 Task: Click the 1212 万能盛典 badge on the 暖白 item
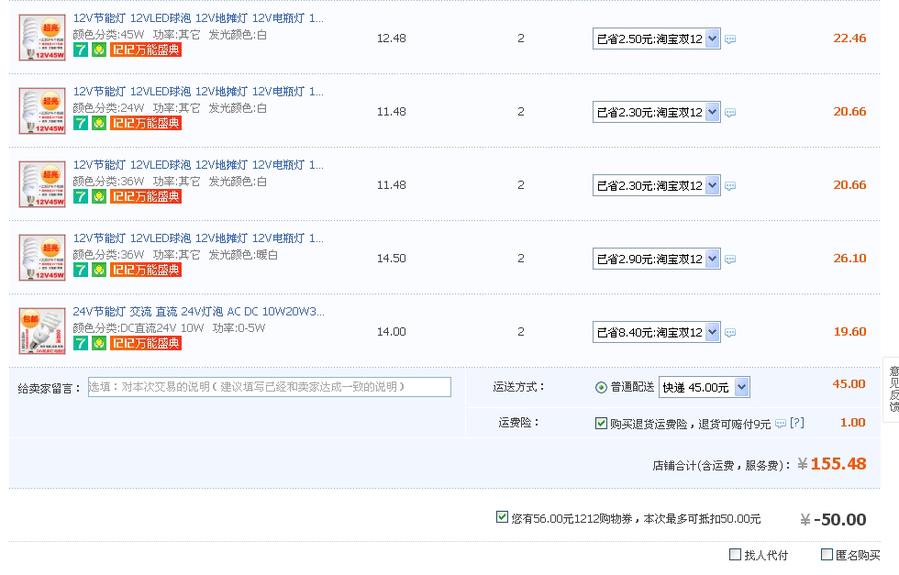145,270
